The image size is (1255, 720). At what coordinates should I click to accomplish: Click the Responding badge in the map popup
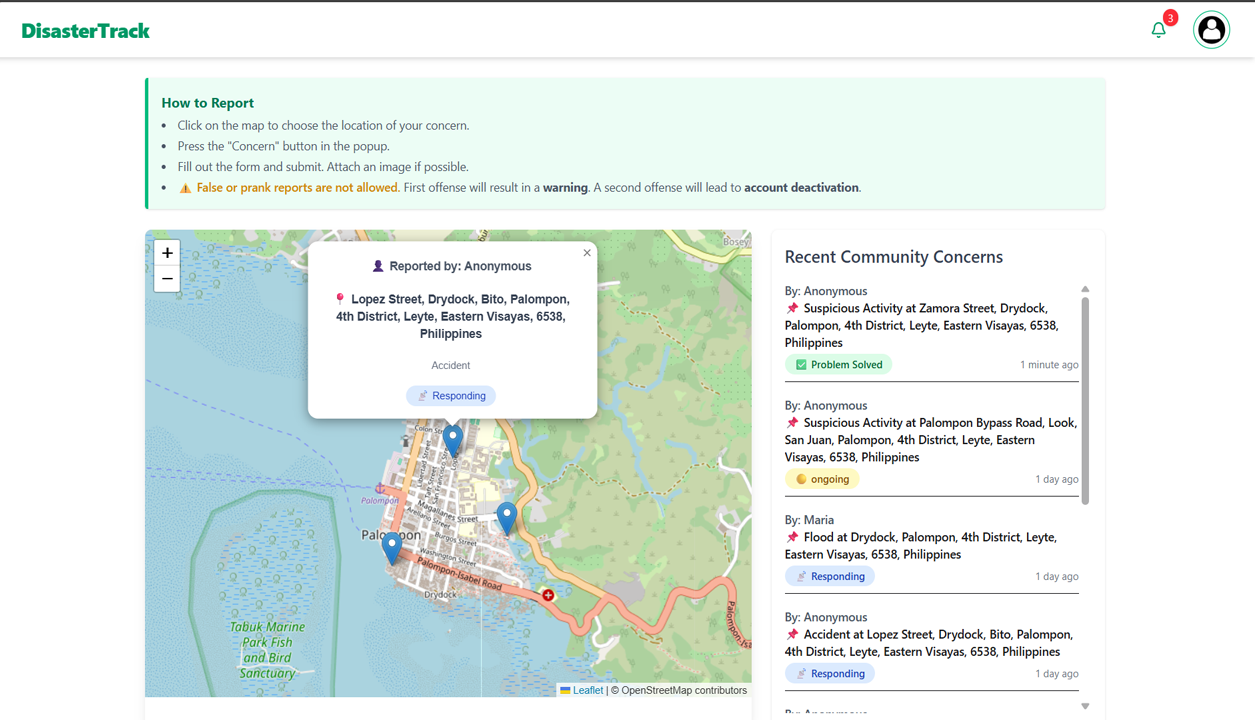click(x=451, y=396)
